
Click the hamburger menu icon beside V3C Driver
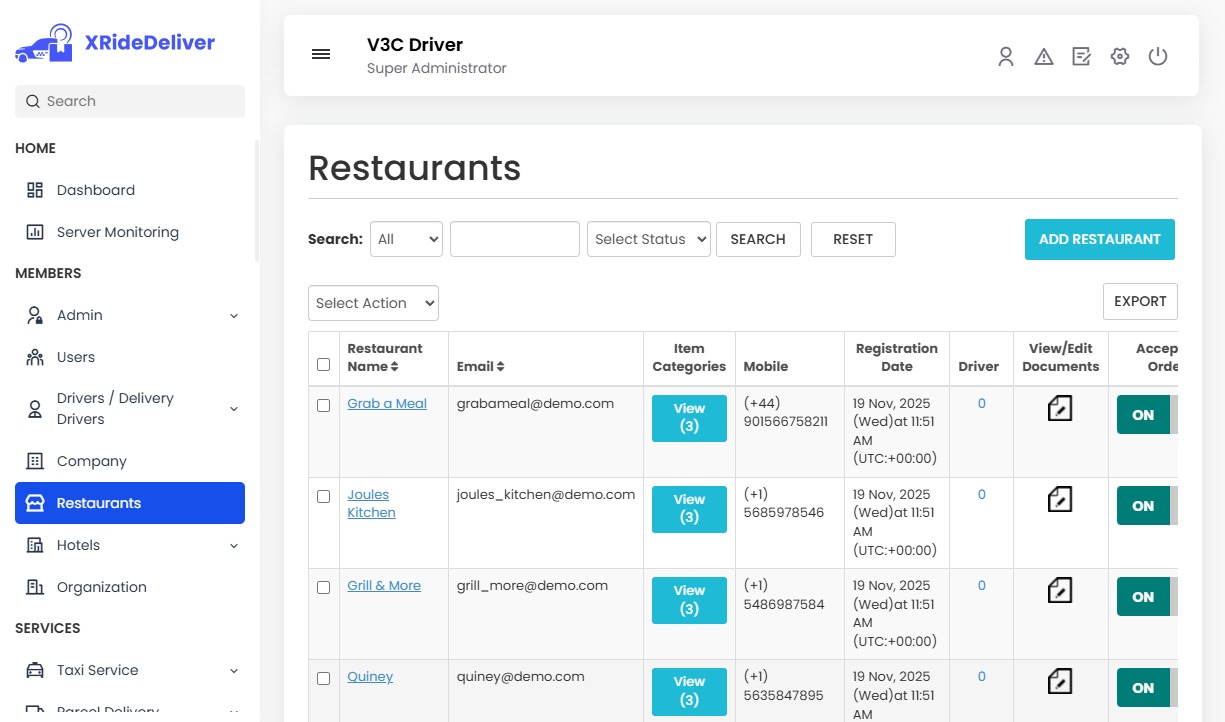(x=321, y=54)
